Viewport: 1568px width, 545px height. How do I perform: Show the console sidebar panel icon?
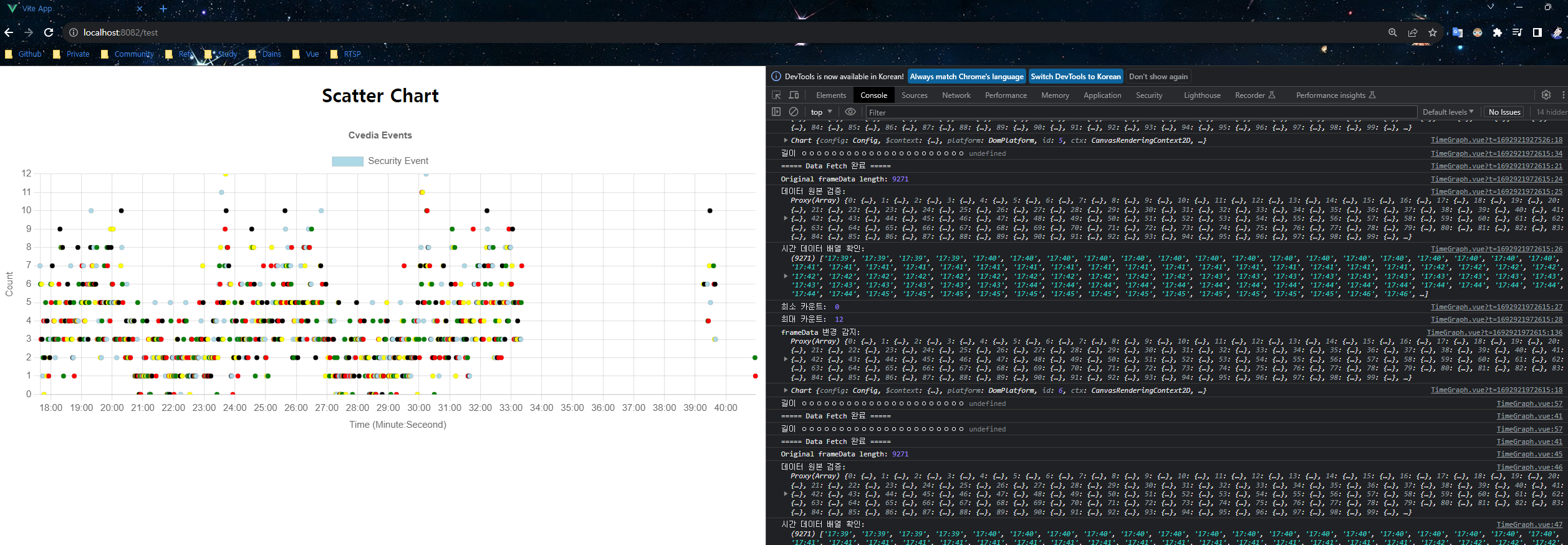[776, 112]
